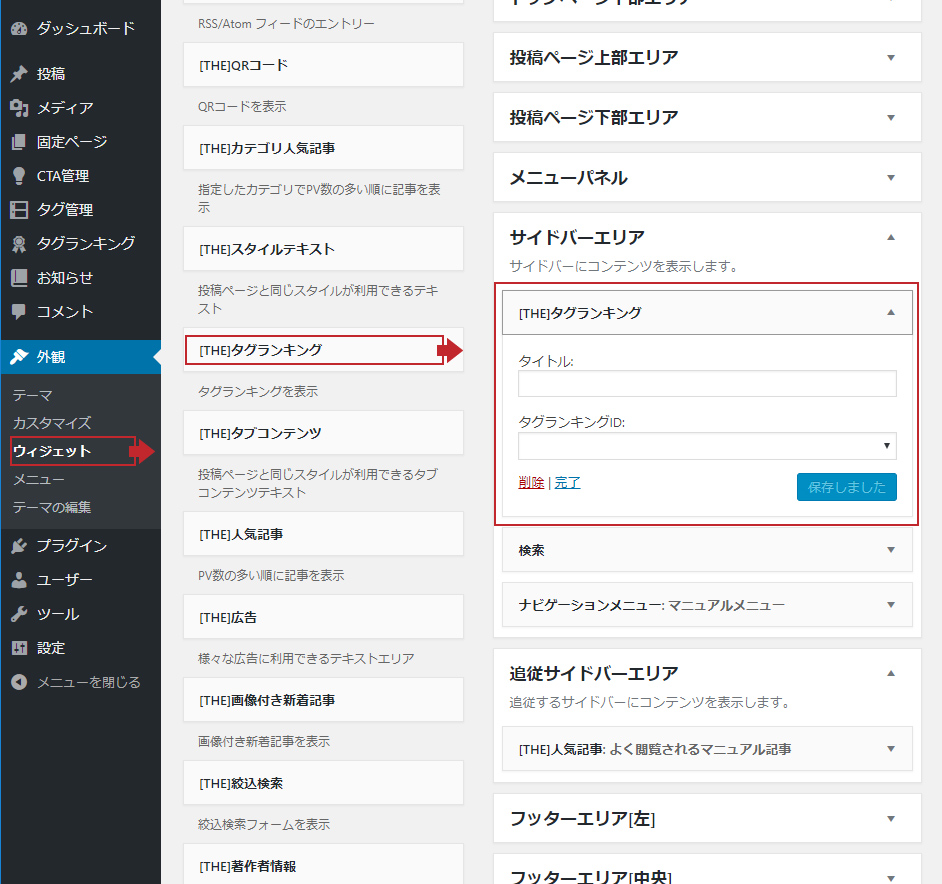
Task: Click the Media library icon
Action: pyautogui.click(x=18, y=108)
